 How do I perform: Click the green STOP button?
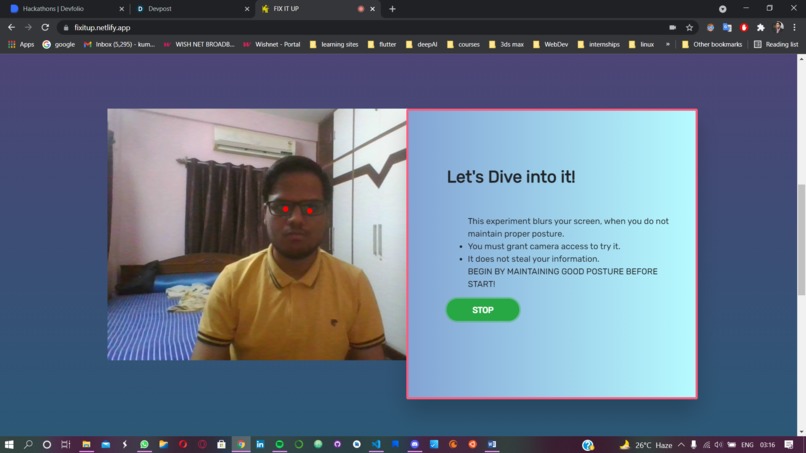pos(483,310)
